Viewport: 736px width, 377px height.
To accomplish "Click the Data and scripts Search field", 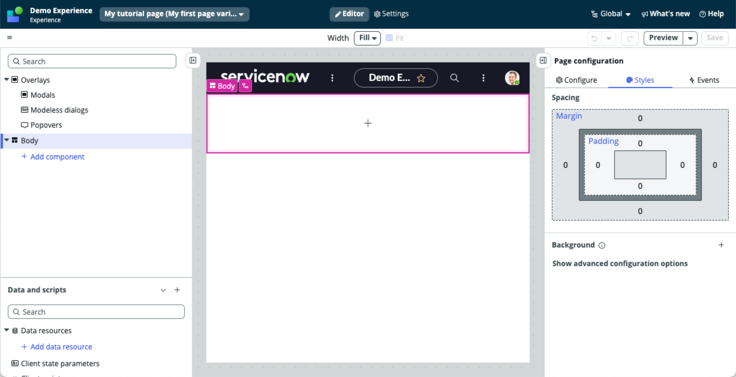I will (x=96, y=312).
